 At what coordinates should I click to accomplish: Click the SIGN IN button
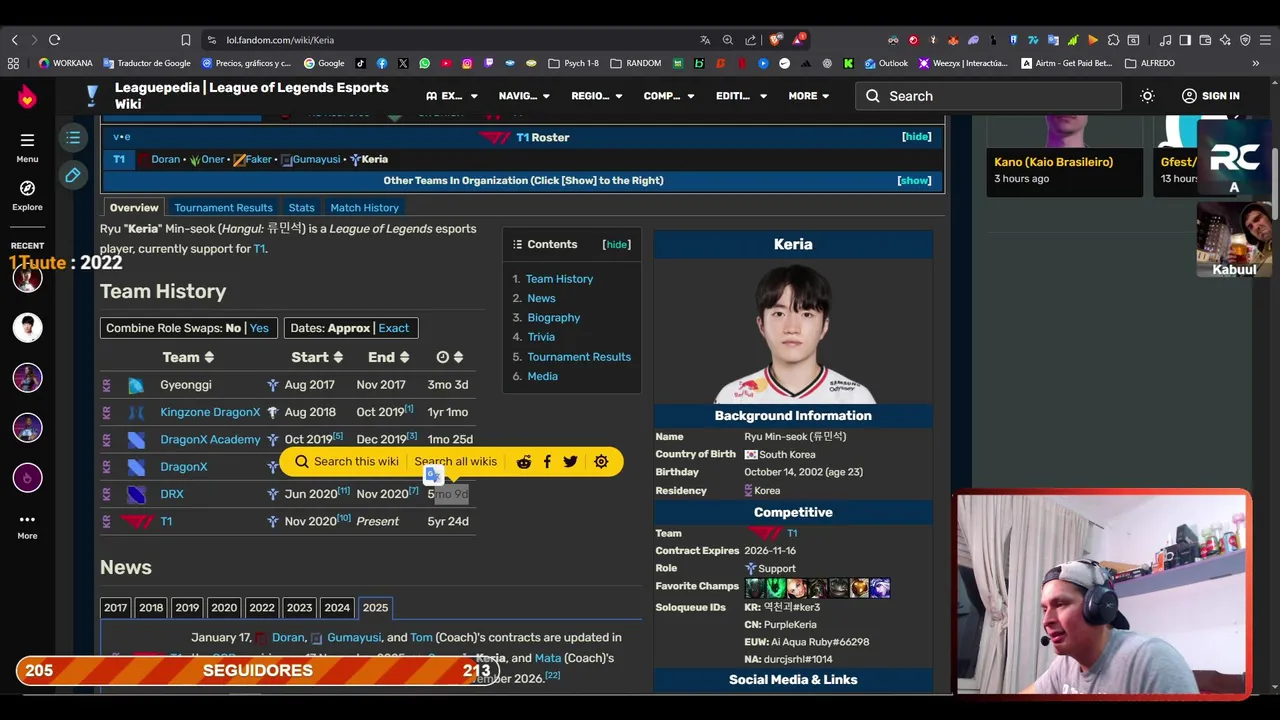[x=1210, y=96]
